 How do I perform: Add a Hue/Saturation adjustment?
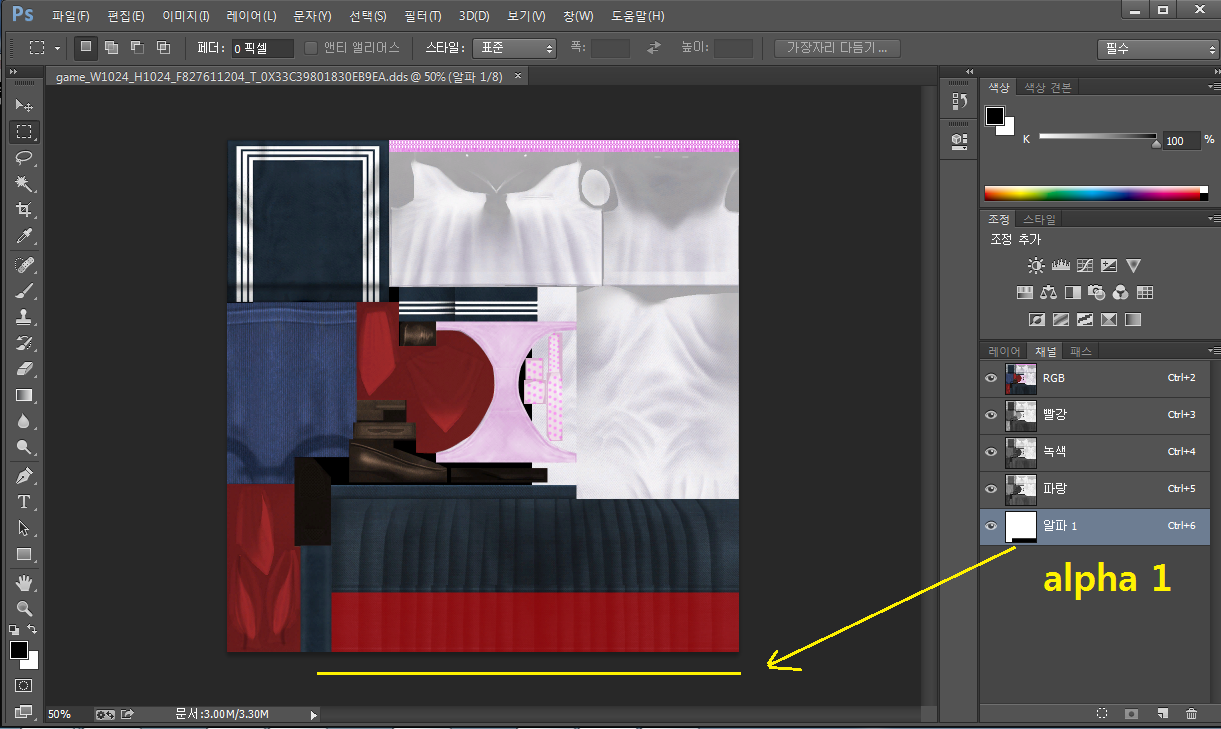(1024, 293)
